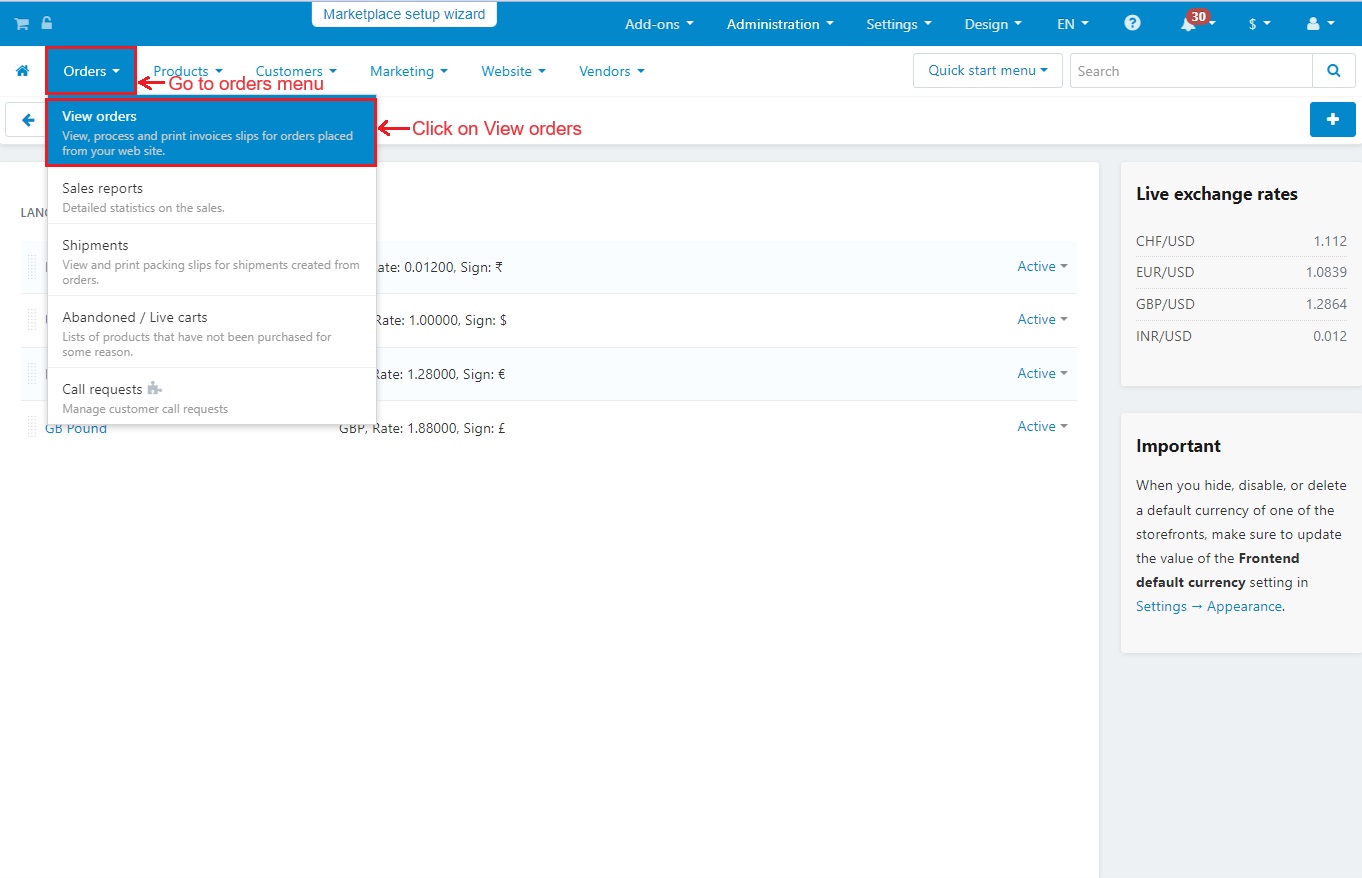Click the GBP/USD rate value 1.2864
1362x878 pixels.
tap(1326, 304)
